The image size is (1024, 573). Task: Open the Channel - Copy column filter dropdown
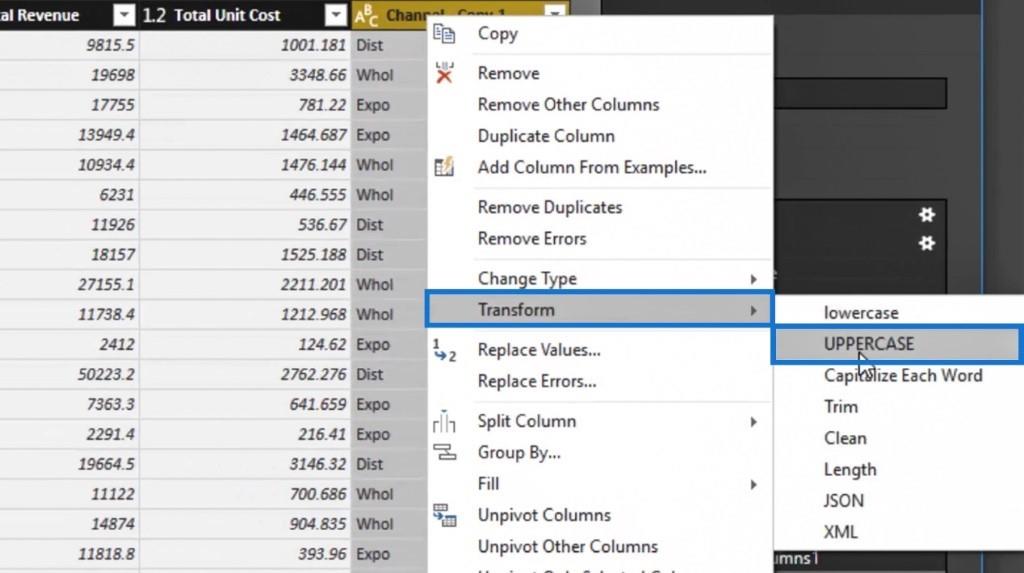tap(554, 11)
